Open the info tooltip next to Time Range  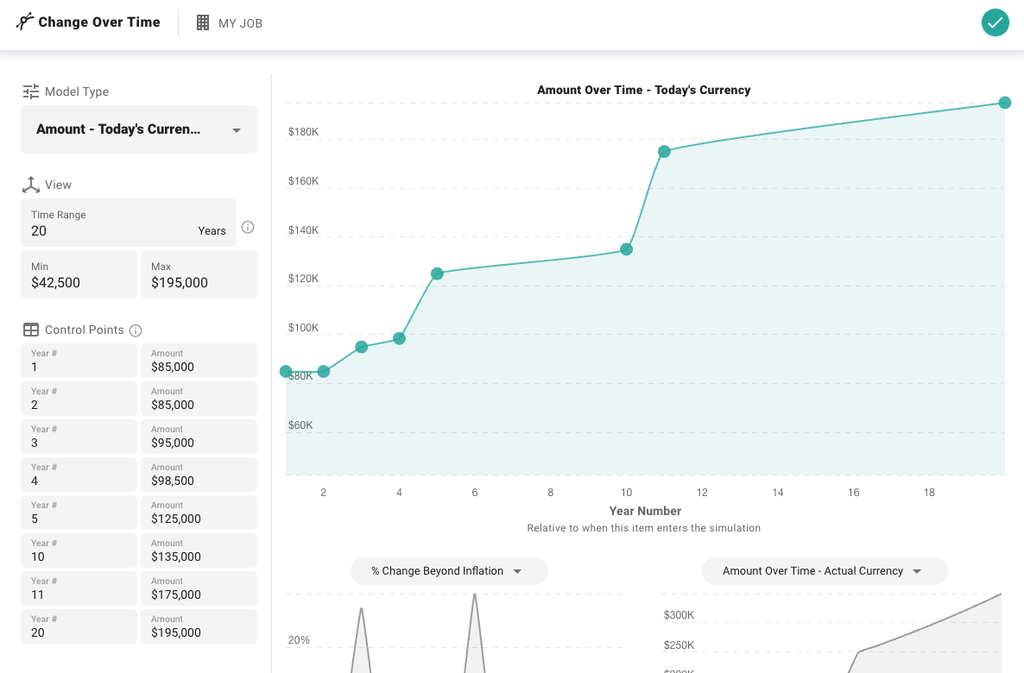click(x=247, y=227)
